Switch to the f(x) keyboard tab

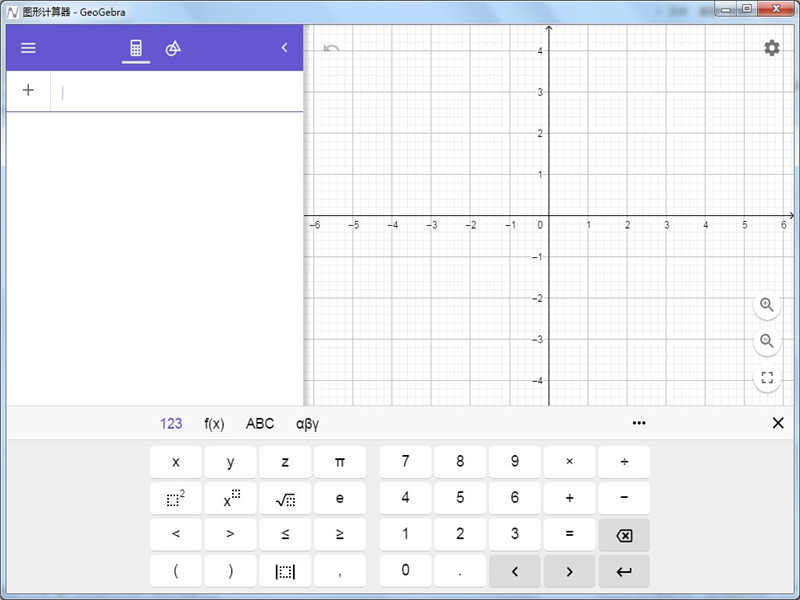pos(214,423)
